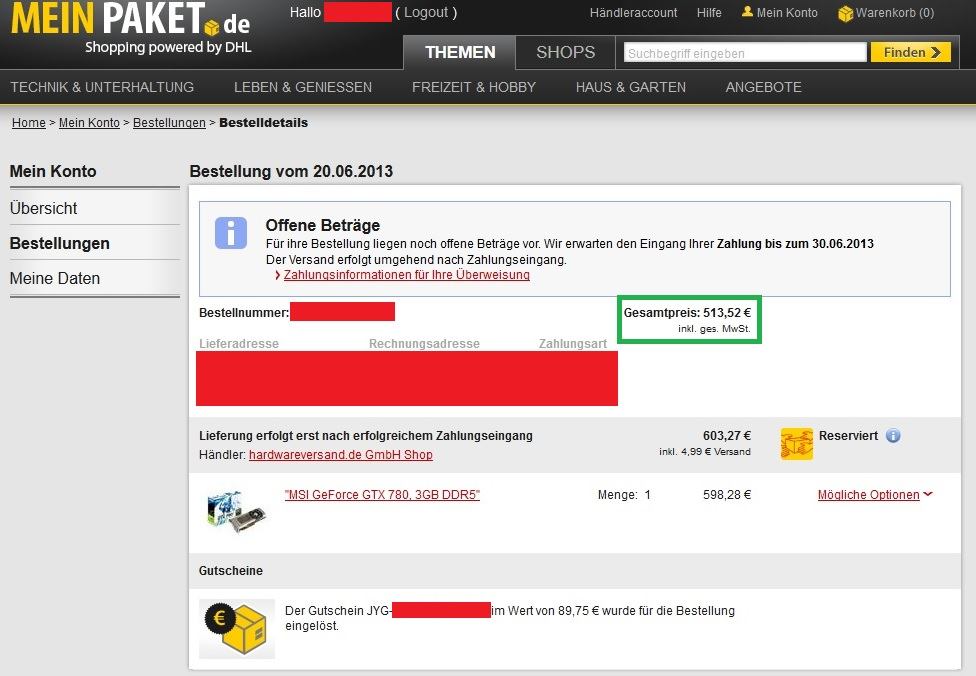
Task: Click the Lieferadresse column label
Action: (239, 344)
